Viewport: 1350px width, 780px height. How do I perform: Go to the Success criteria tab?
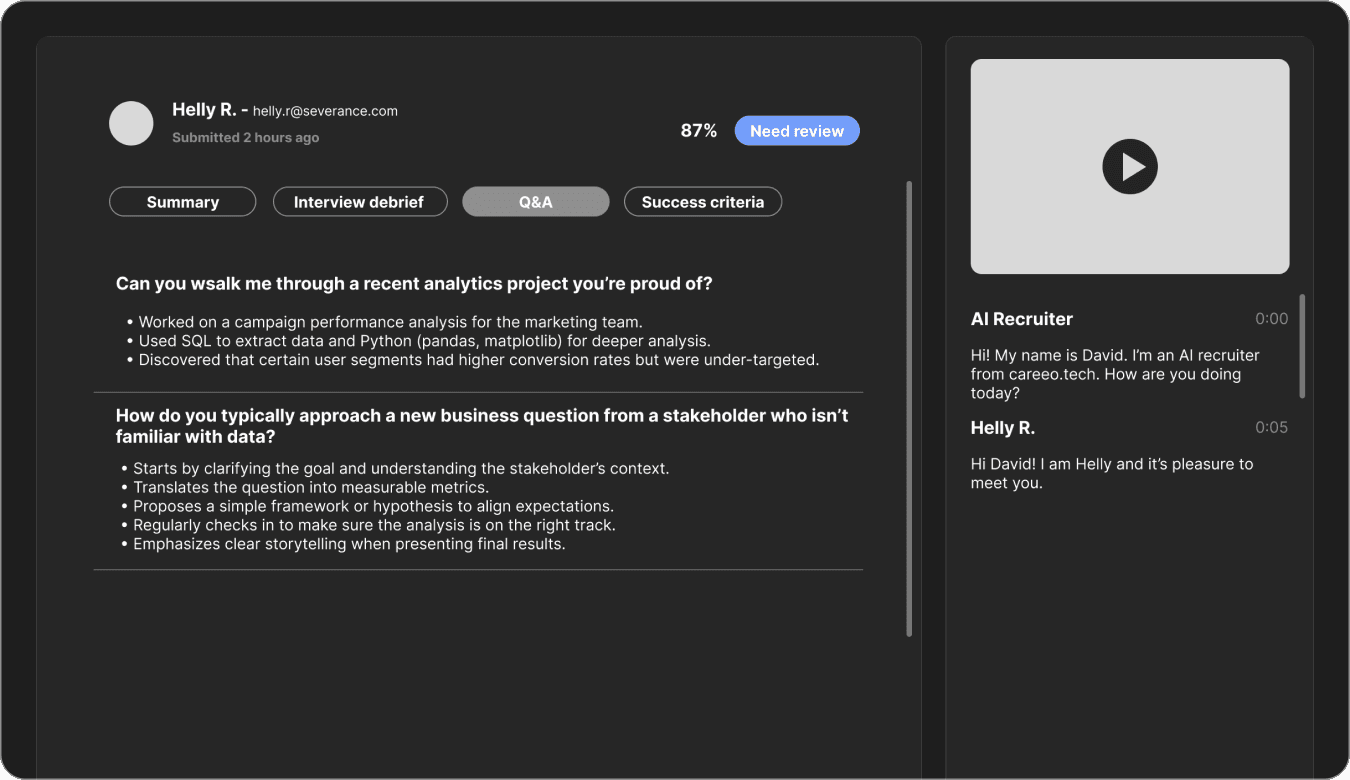pos(702,202)
